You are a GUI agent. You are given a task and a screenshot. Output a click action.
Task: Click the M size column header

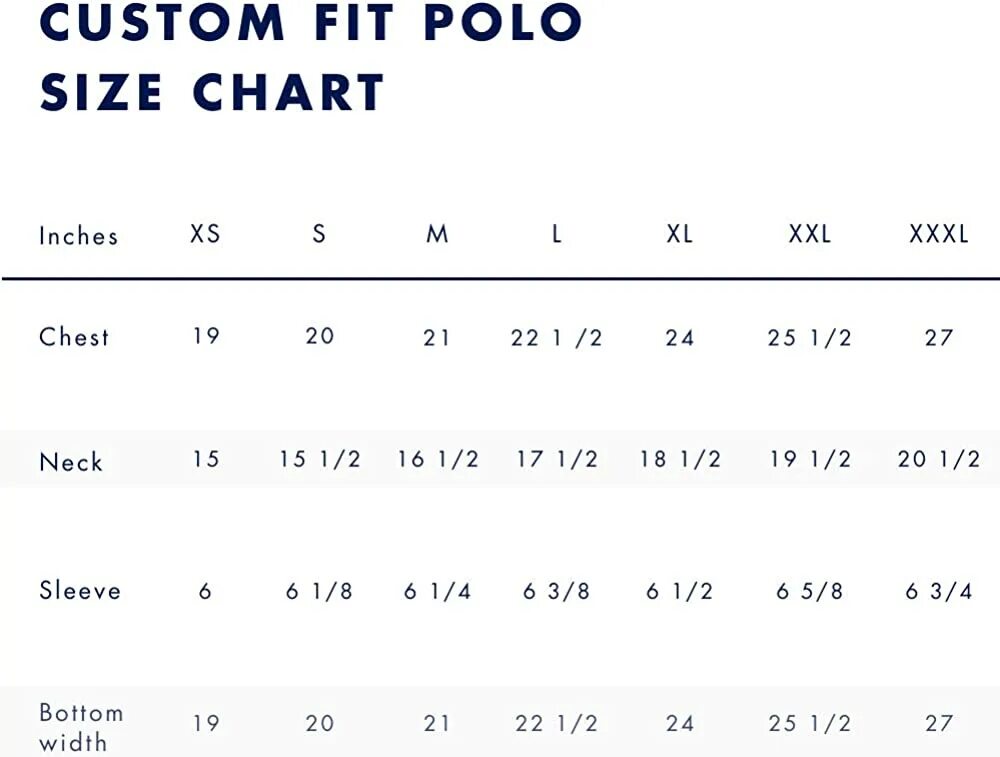click(437, 235)
